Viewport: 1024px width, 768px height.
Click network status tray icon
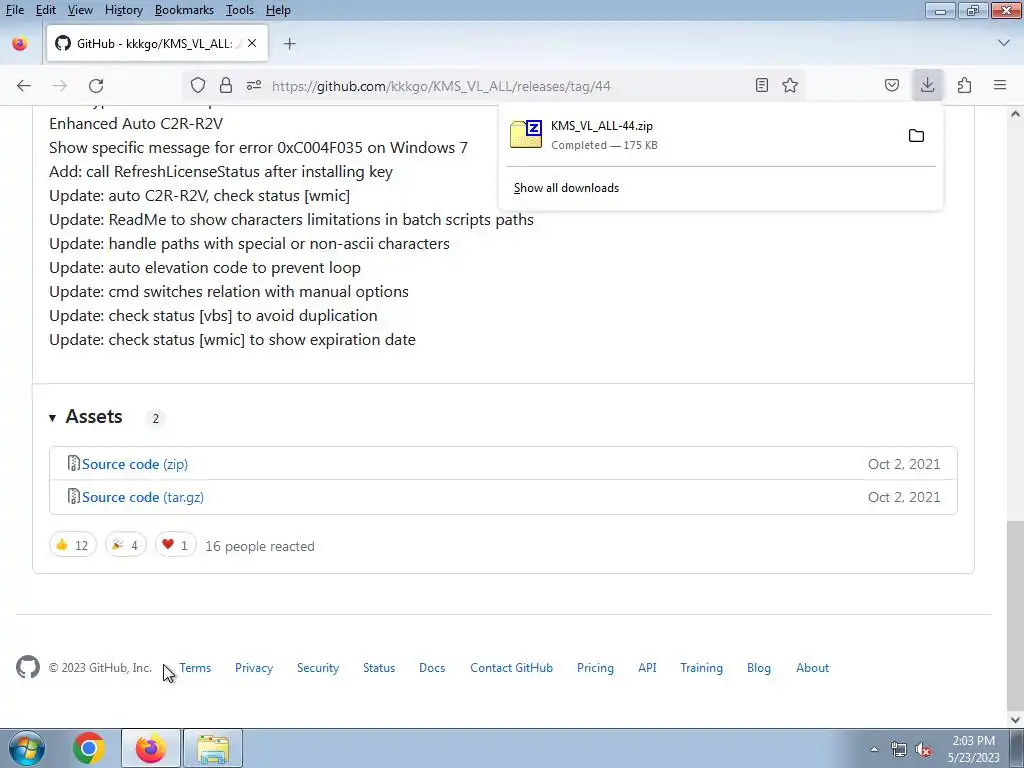(x=899, y=750)
